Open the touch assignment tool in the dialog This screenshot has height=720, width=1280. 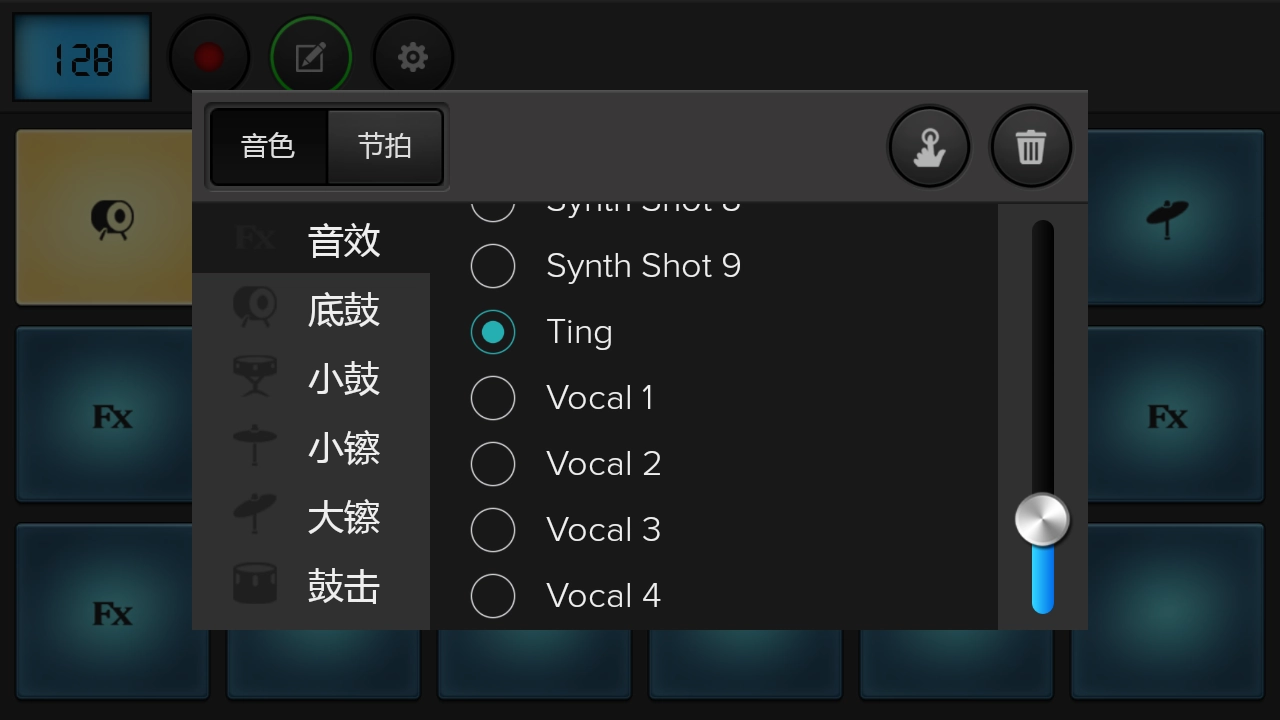(x=929, y=146)
